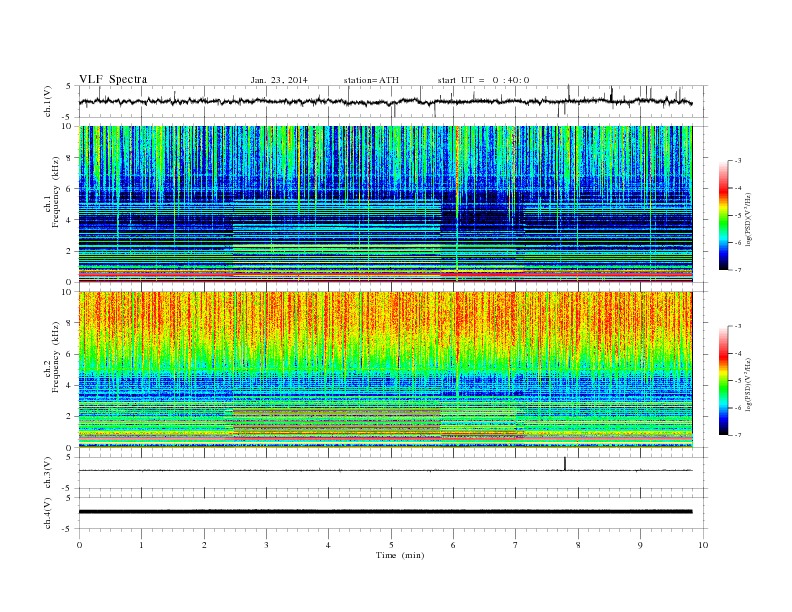Click time axis tick label "4"
Image resolution: width=792 pixels, height=612 pixels.
click(328, 545)
